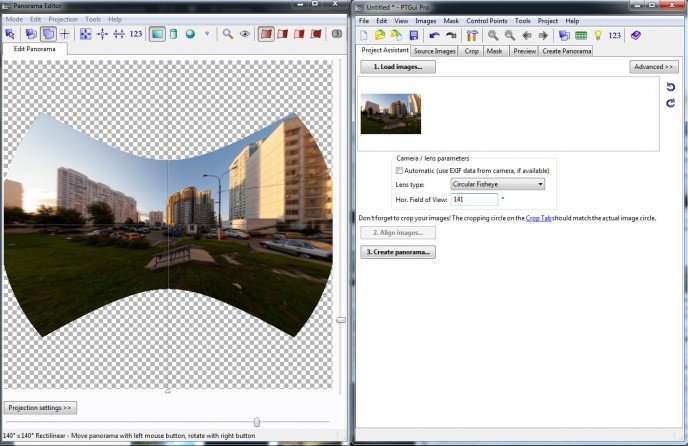The height and width of the screenshot is (446, 688).
Task: Click the Zoom Out magnifier in PTGui
Action: [x=510, y=36]
